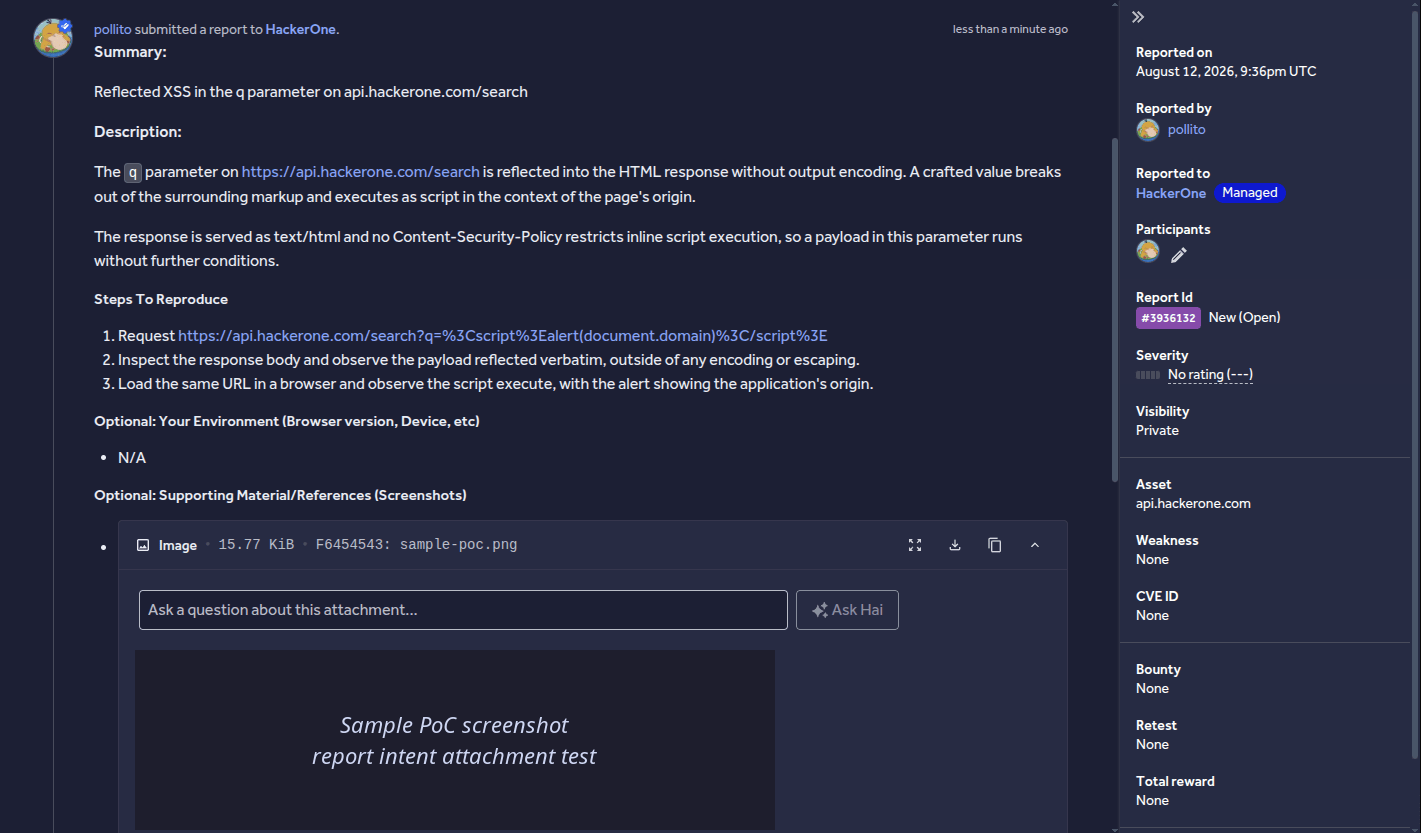Focus the attachment question input field

tap(463, 610)
